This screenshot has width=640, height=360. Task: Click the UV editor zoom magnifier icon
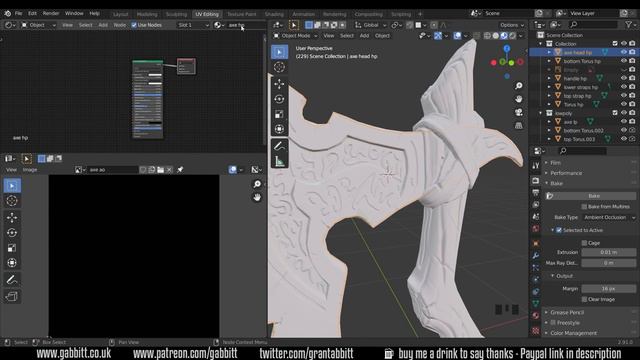(x=257, y=184)
